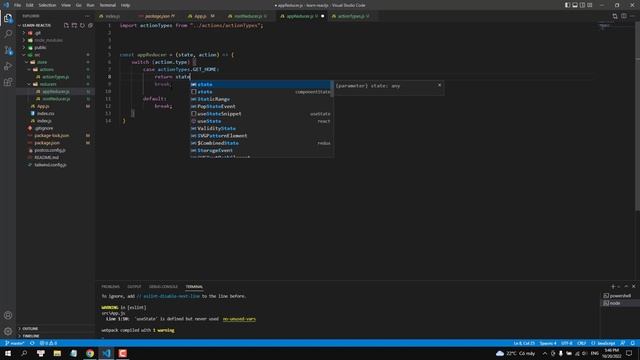
Task: Open the Selection menu
Action: (x=47, y=5)
